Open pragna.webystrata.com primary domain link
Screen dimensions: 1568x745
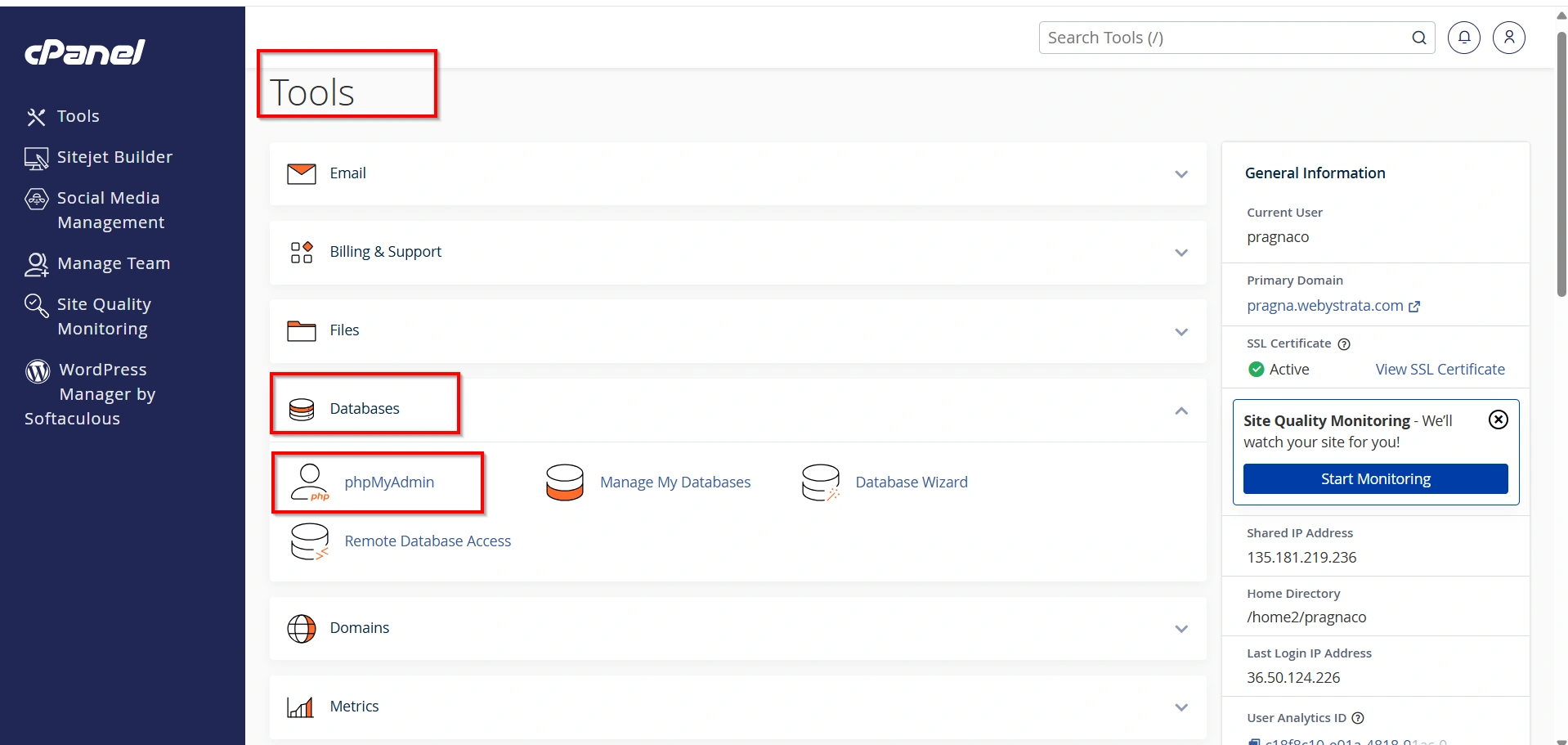(x=1325, y=306)
